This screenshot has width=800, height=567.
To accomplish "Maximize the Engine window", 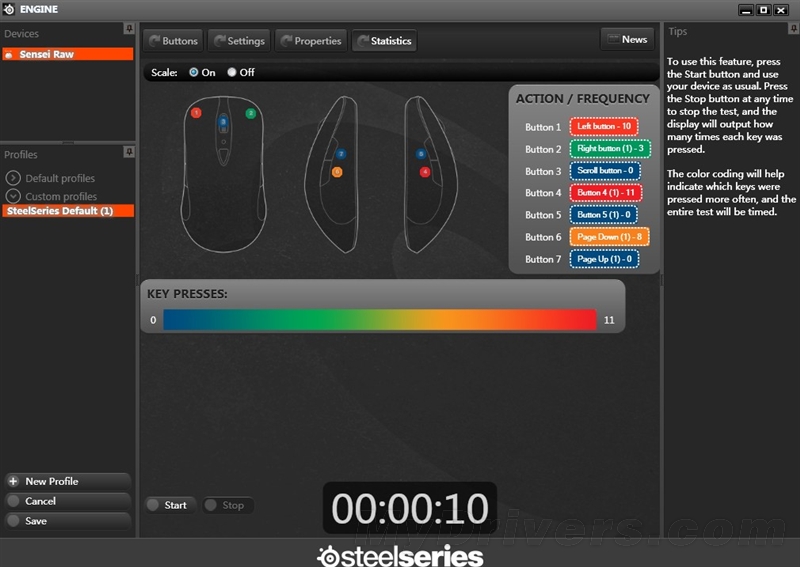I will coord(763,10).
